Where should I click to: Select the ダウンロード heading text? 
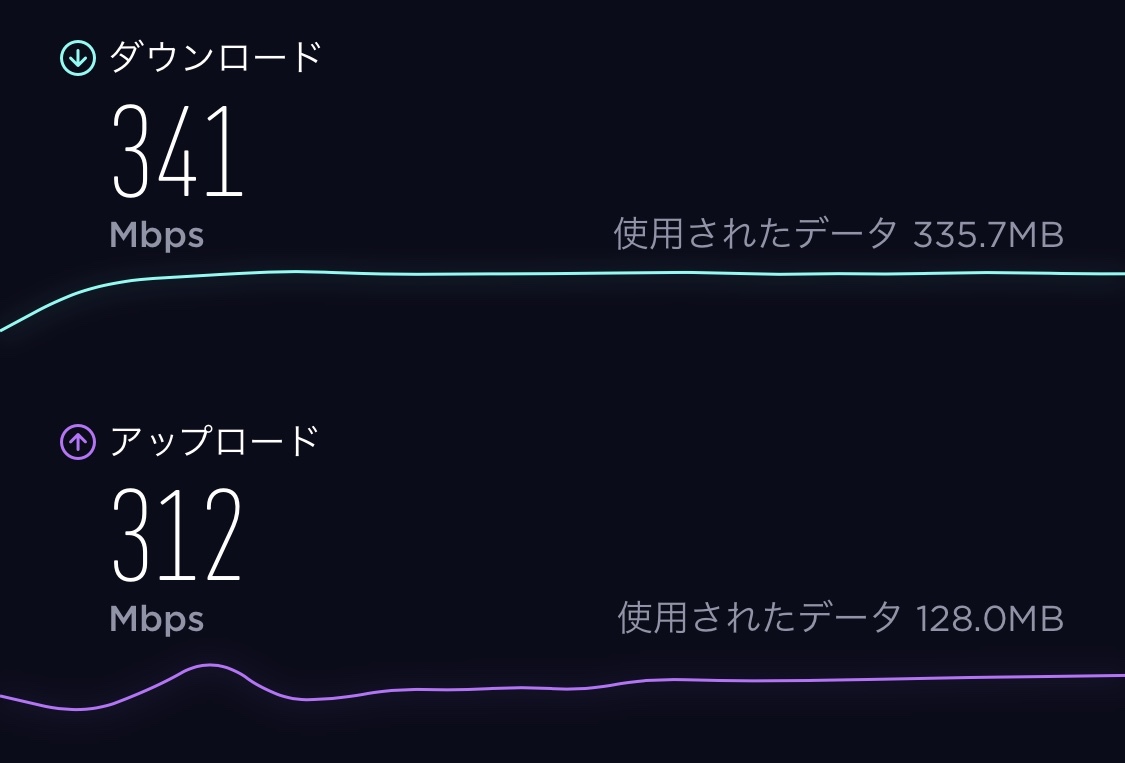click(214, 57)
